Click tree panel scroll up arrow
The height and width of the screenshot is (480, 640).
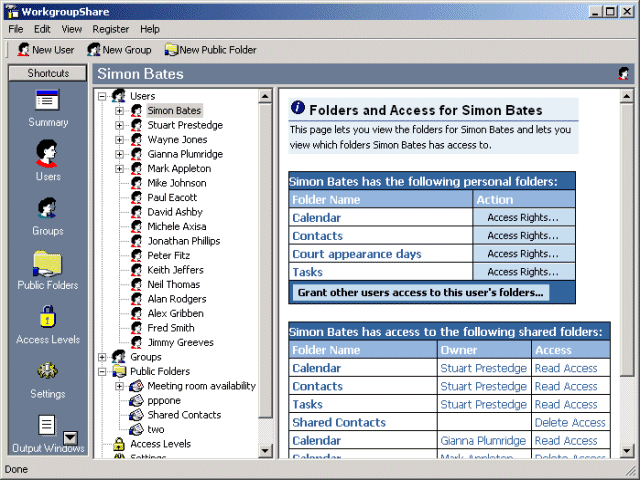click(265, 96)
